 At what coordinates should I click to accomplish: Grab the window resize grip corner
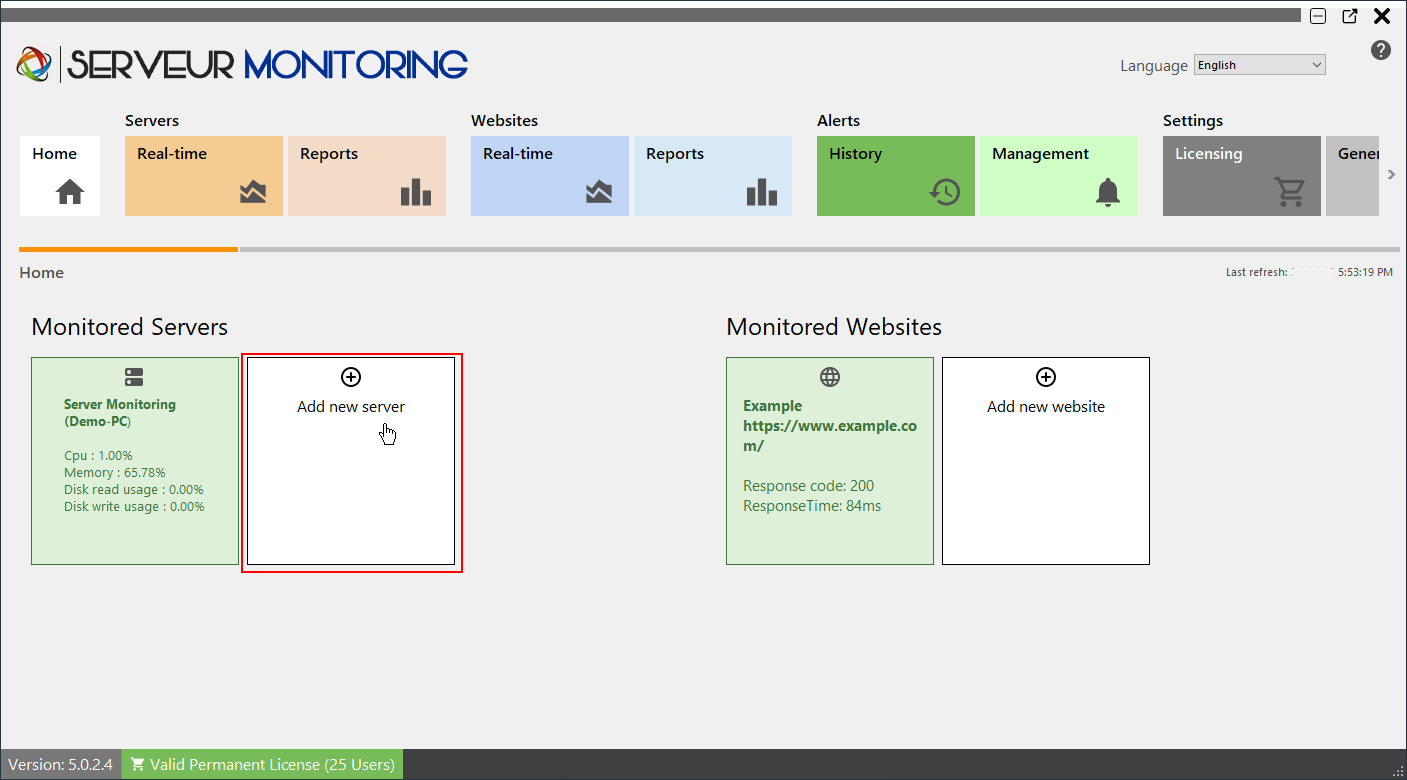pyautogui.click(x=1399, y=772)
